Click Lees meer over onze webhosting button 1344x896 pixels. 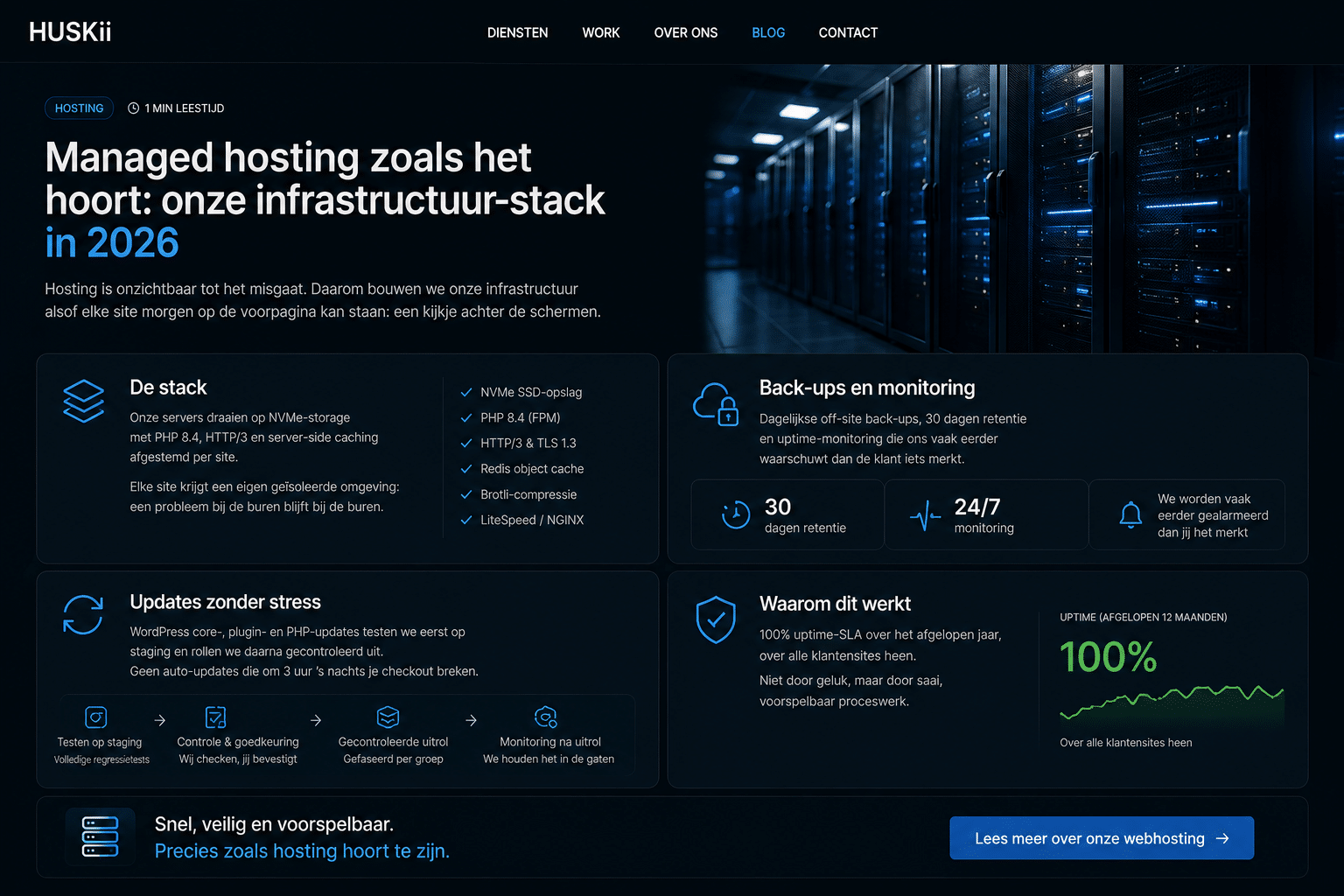point(1102,838)
